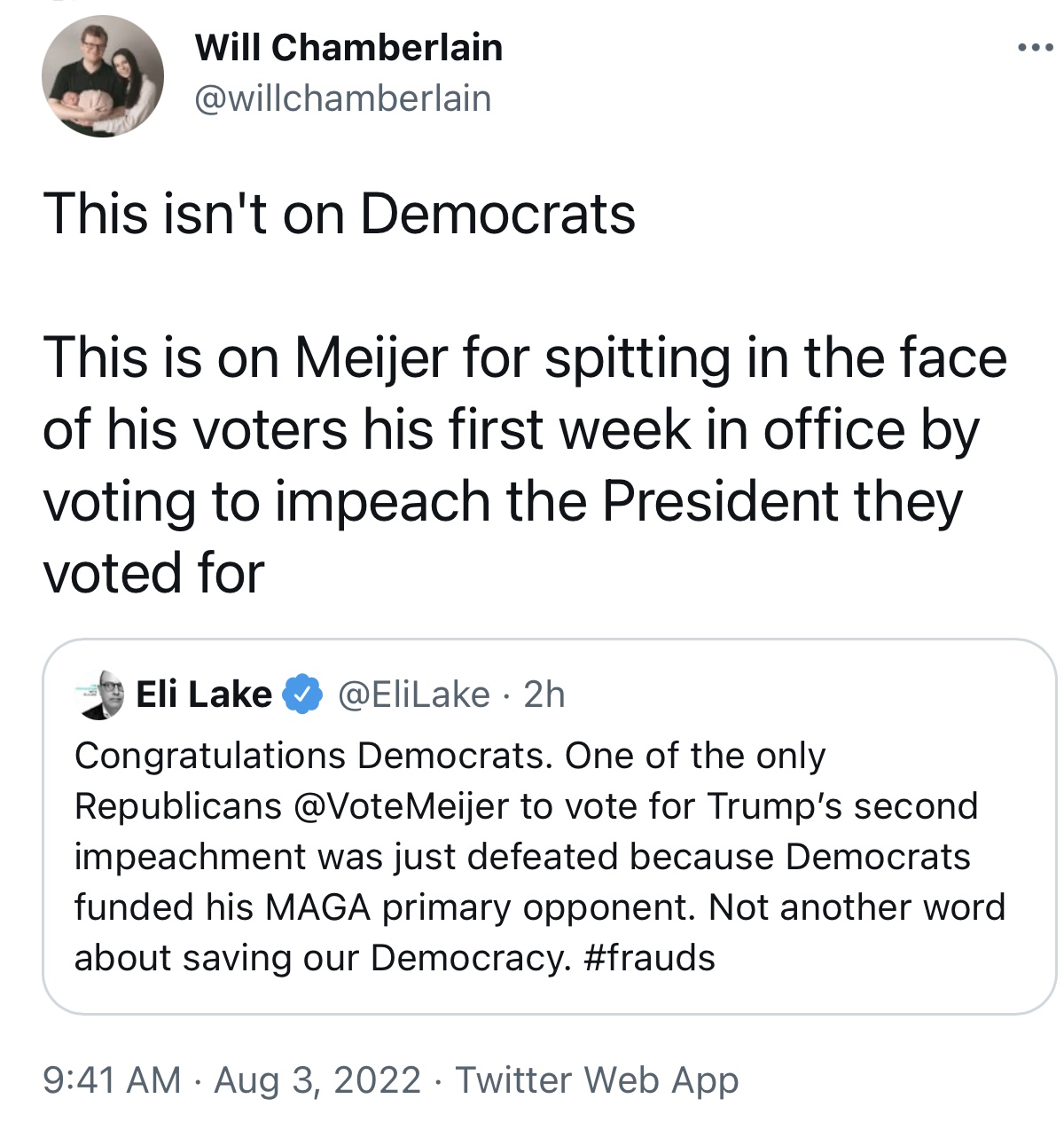
Task: Open the @EliLake handle in quoted tweet
Action: click(x=414, y=694)
